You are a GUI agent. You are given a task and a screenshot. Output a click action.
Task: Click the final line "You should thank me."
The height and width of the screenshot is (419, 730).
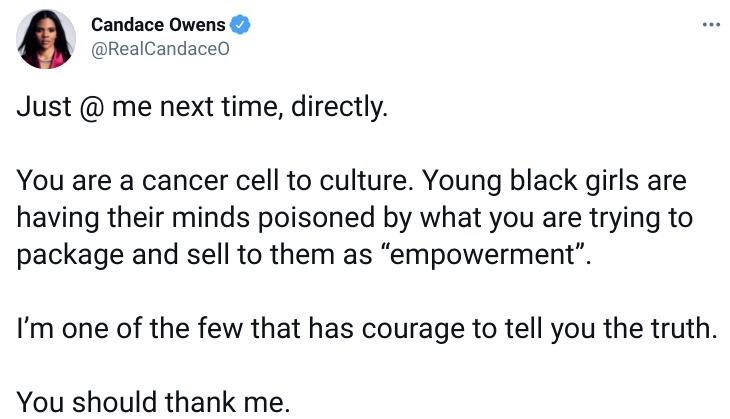[x=154, y=401]
